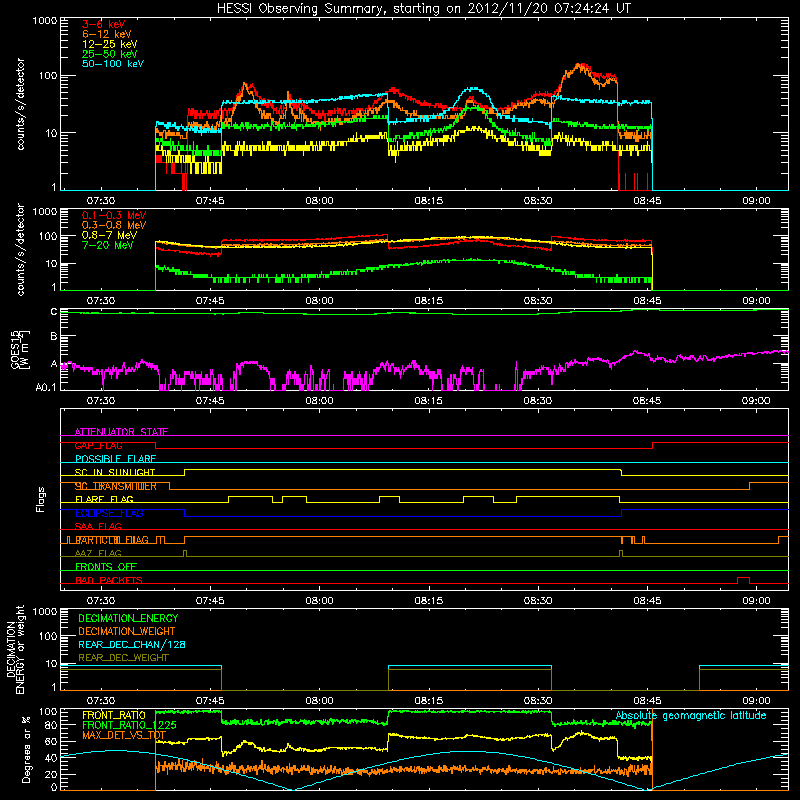This screenshot has height=800, width=800.
Task: Click counts/s/detector label of the keV panel
Action: coord(20,104)
